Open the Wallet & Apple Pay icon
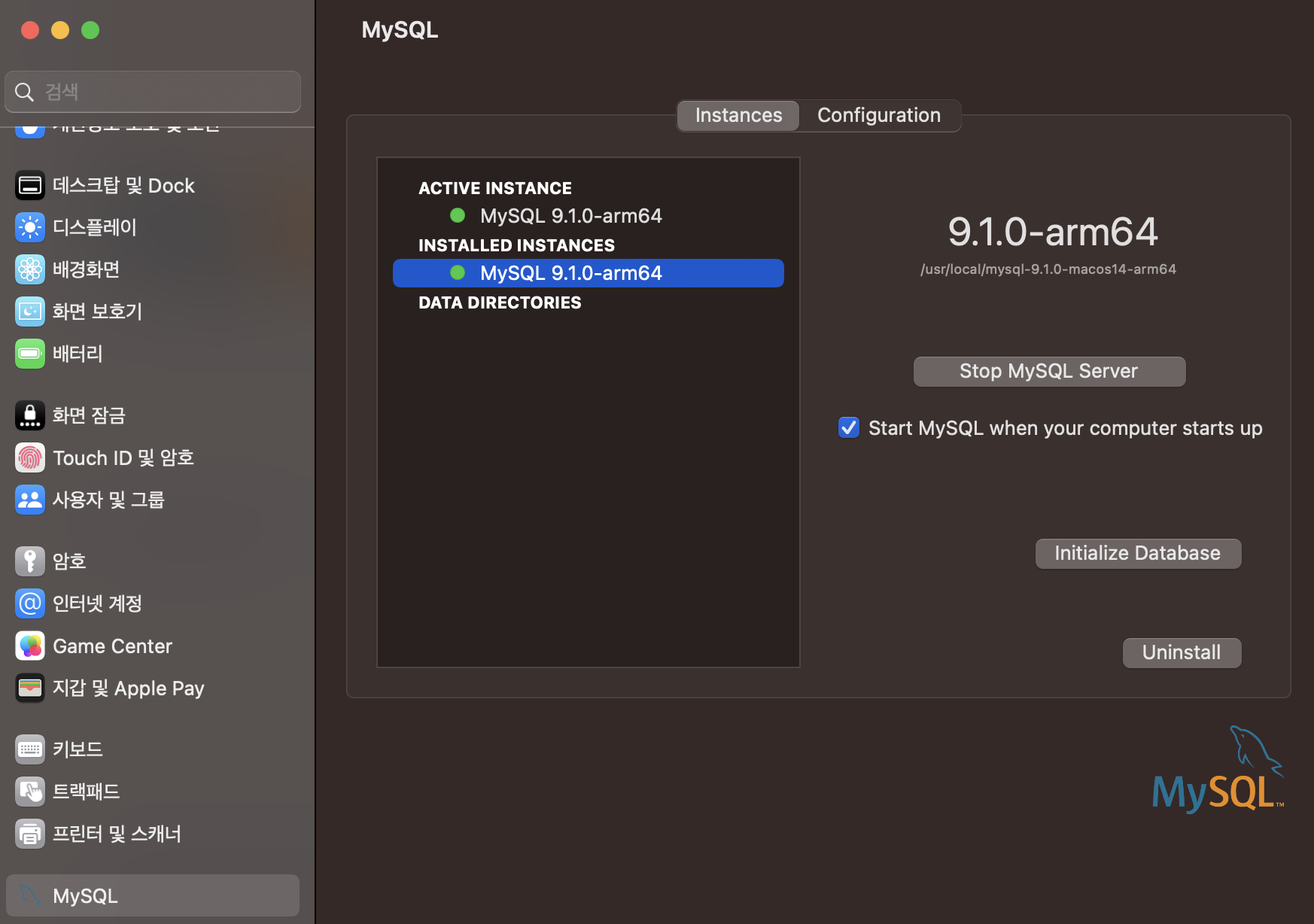The height and width of the screenshot is (924, 1314). (x=30, y=688)
